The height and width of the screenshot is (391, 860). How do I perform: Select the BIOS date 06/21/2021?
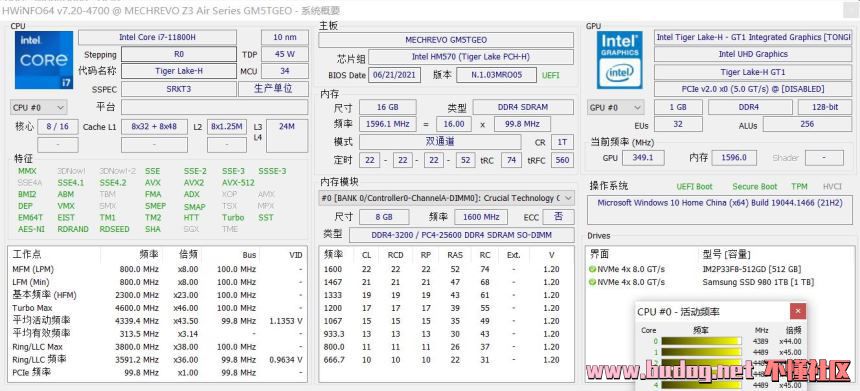[394, 75]
